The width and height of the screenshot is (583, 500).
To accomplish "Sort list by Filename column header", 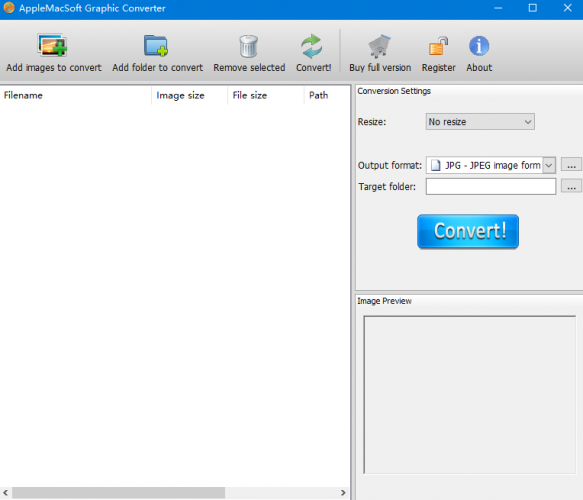I will [75, 96].
